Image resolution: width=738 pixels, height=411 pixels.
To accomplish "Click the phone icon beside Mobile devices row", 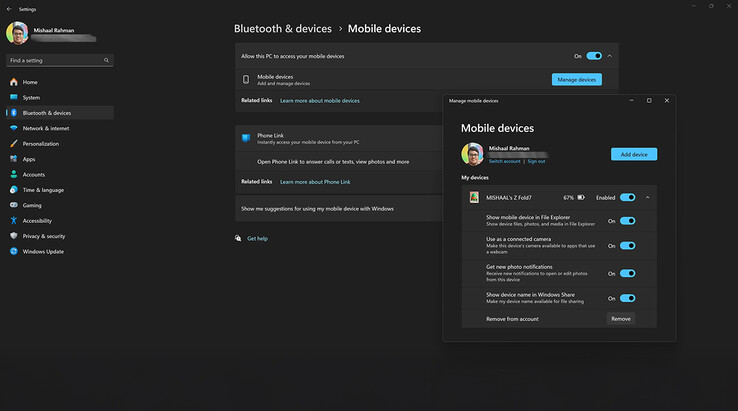I will pos(246,80).
